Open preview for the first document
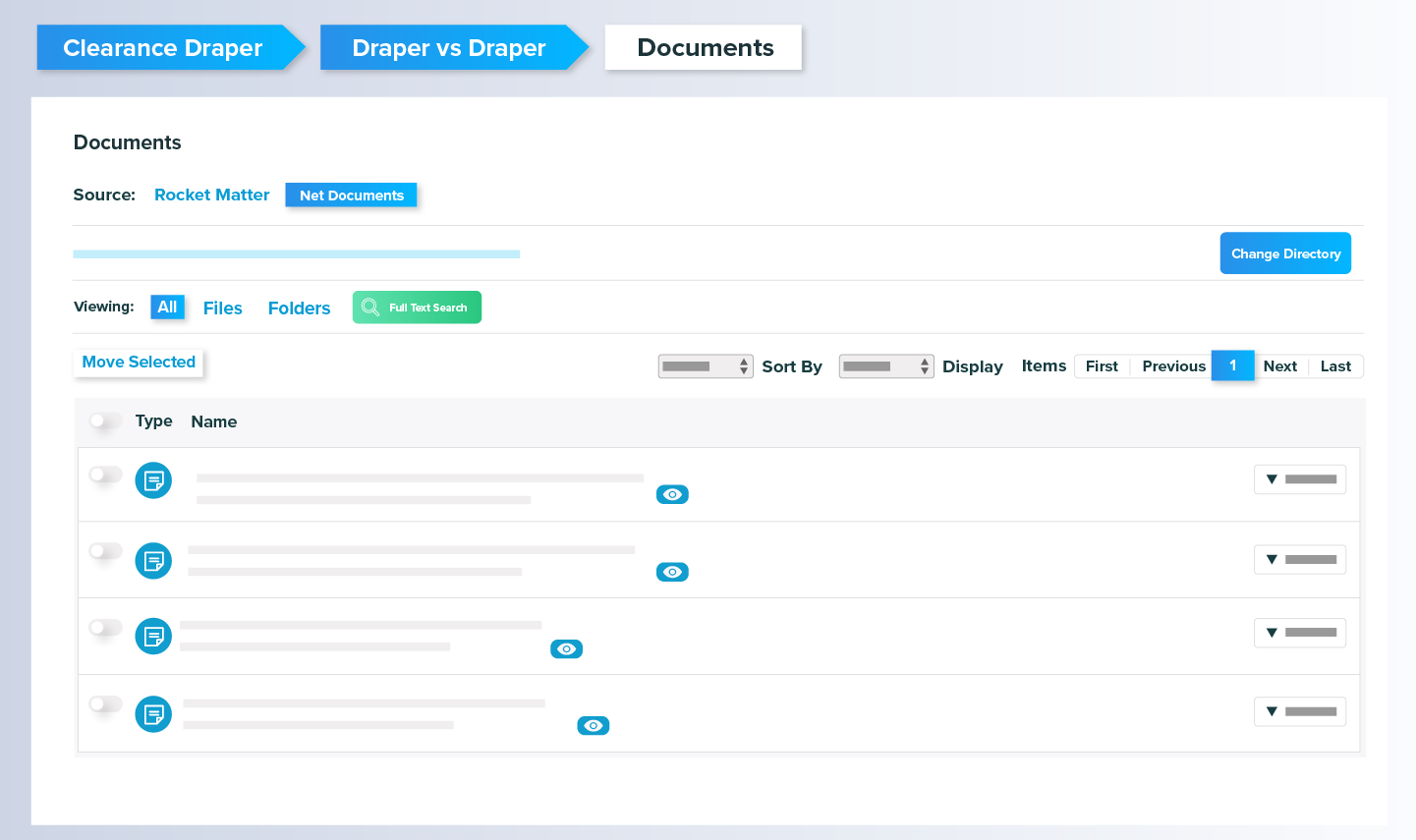The height and width of the screenshot is (840, 1416). [x=672, y=494]
